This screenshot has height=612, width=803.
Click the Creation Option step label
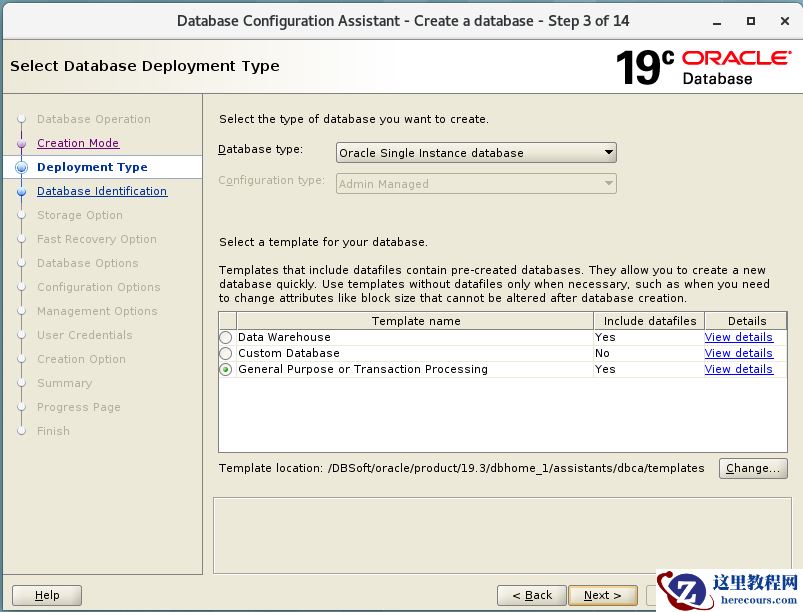(x=81, y=359)
